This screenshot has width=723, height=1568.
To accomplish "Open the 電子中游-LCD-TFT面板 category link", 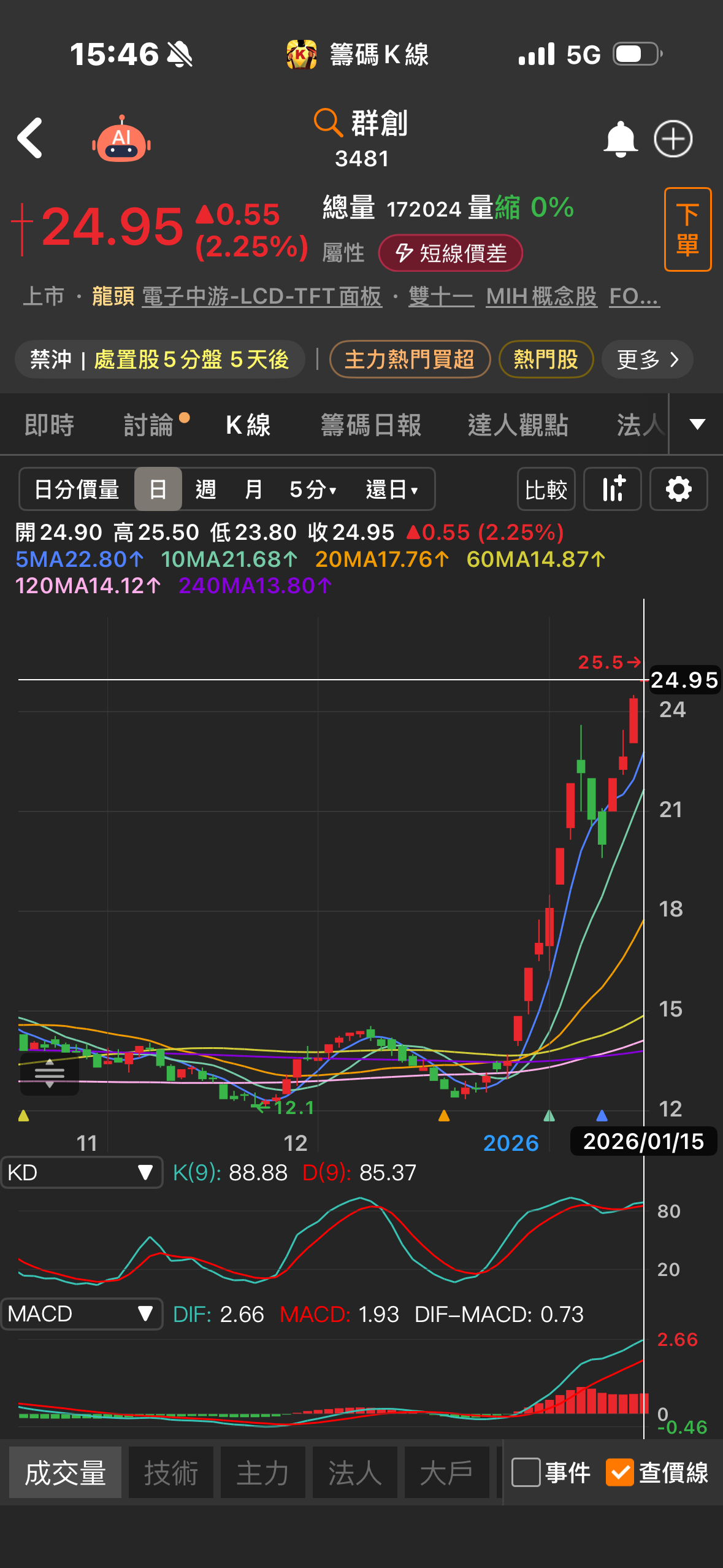I will click(262, 297).
